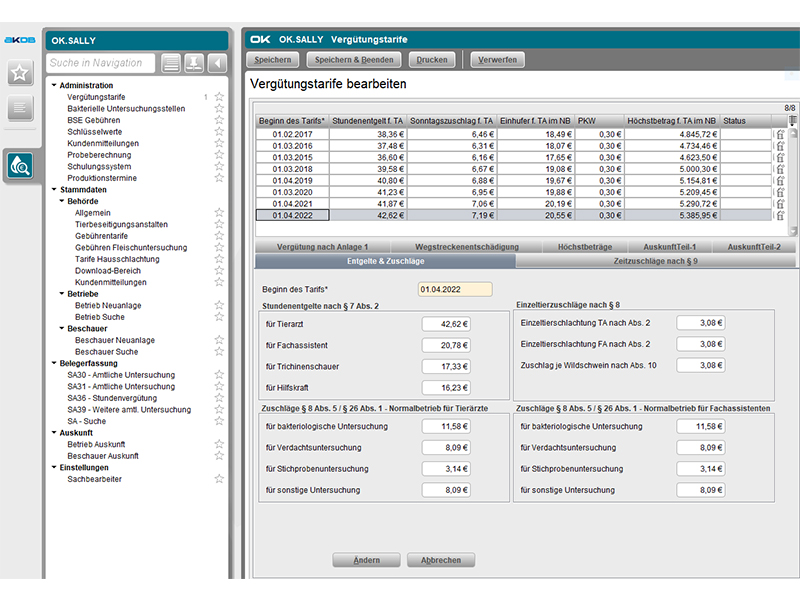Click the Speichern & Beenden button

356,60
